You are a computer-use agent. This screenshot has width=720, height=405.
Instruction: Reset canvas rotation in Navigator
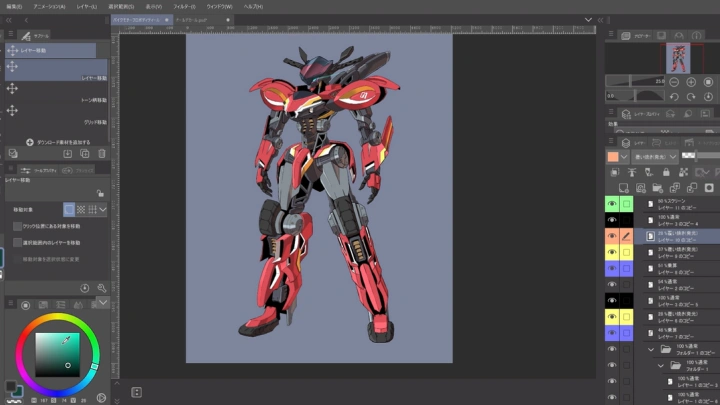pos(708,97)
